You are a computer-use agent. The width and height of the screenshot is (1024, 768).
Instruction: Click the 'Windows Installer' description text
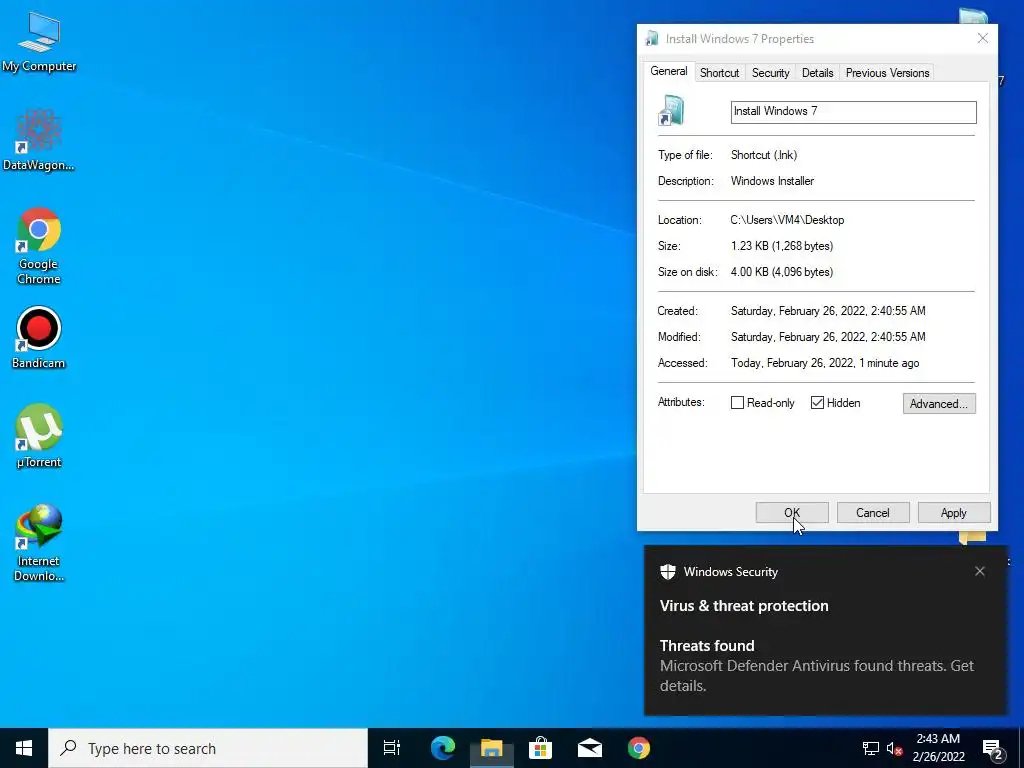click(x=772, y=181)
